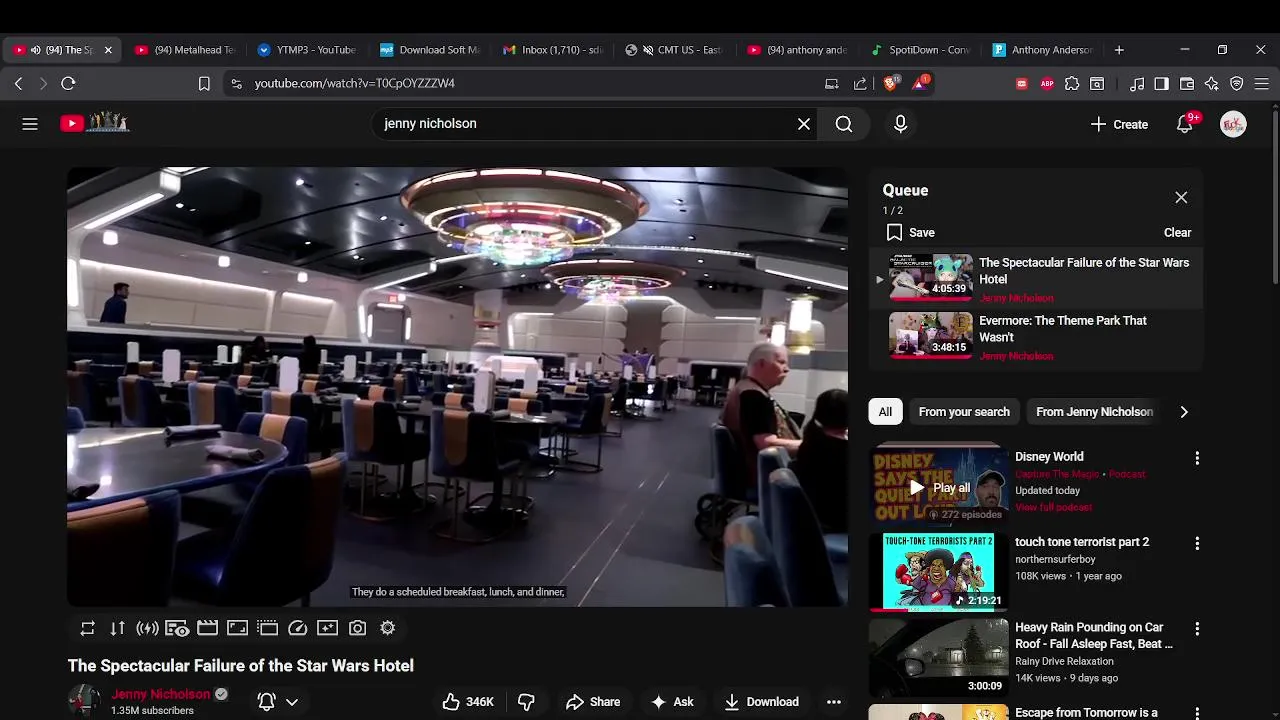Select the All filter chip
The width and height of the screenshot is (1280, 720).
tap(885, 412)
